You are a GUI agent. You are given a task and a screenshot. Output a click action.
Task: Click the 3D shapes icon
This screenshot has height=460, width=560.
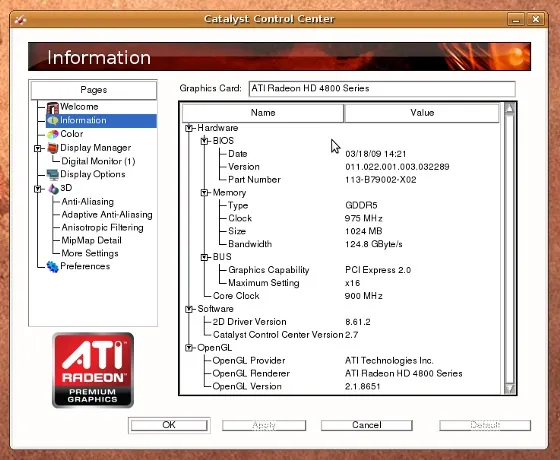point(53,189)
